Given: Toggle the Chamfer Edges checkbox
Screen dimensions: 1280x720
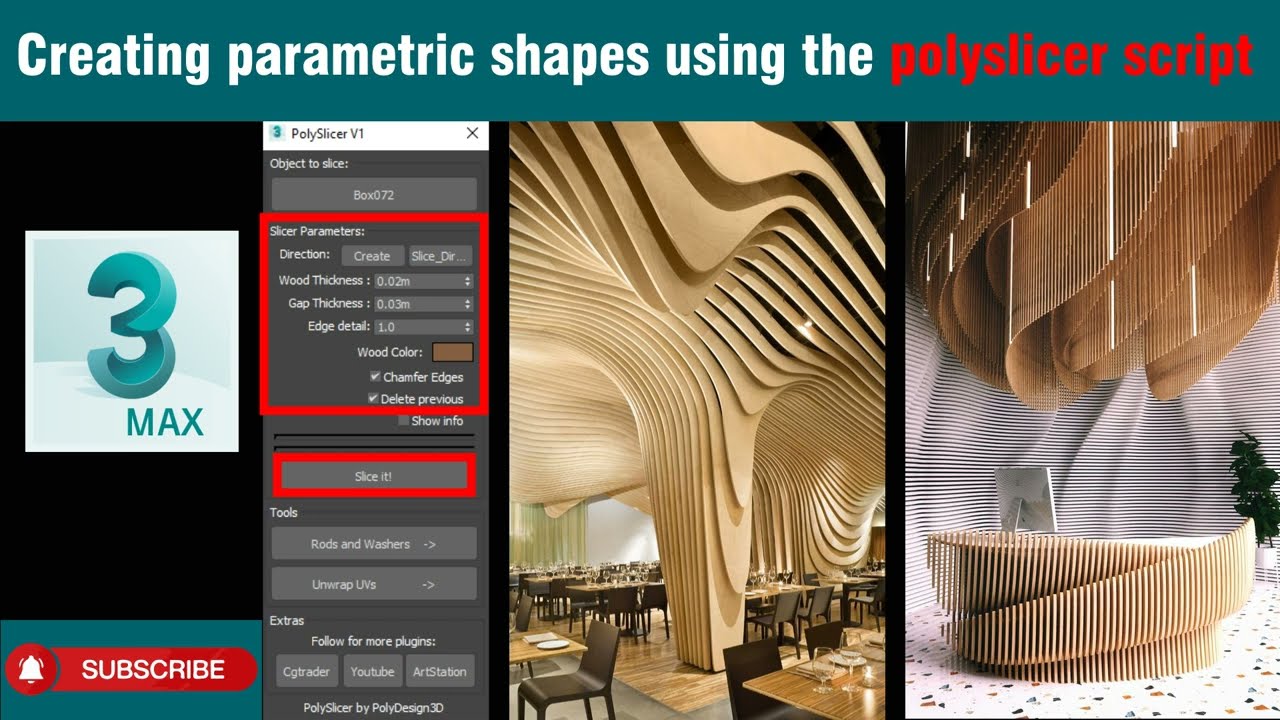Looking at the screenshot, I should click(375, 377).
